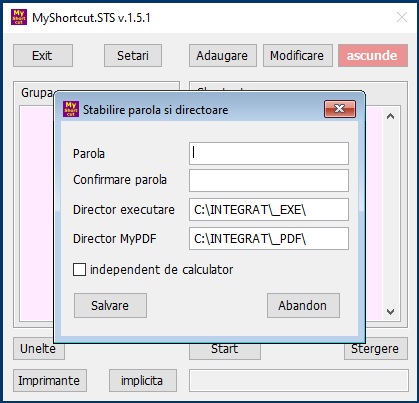Save settings with the Salvare button
Viewport: 419px width, 403px height.
(x=110, y=305)
